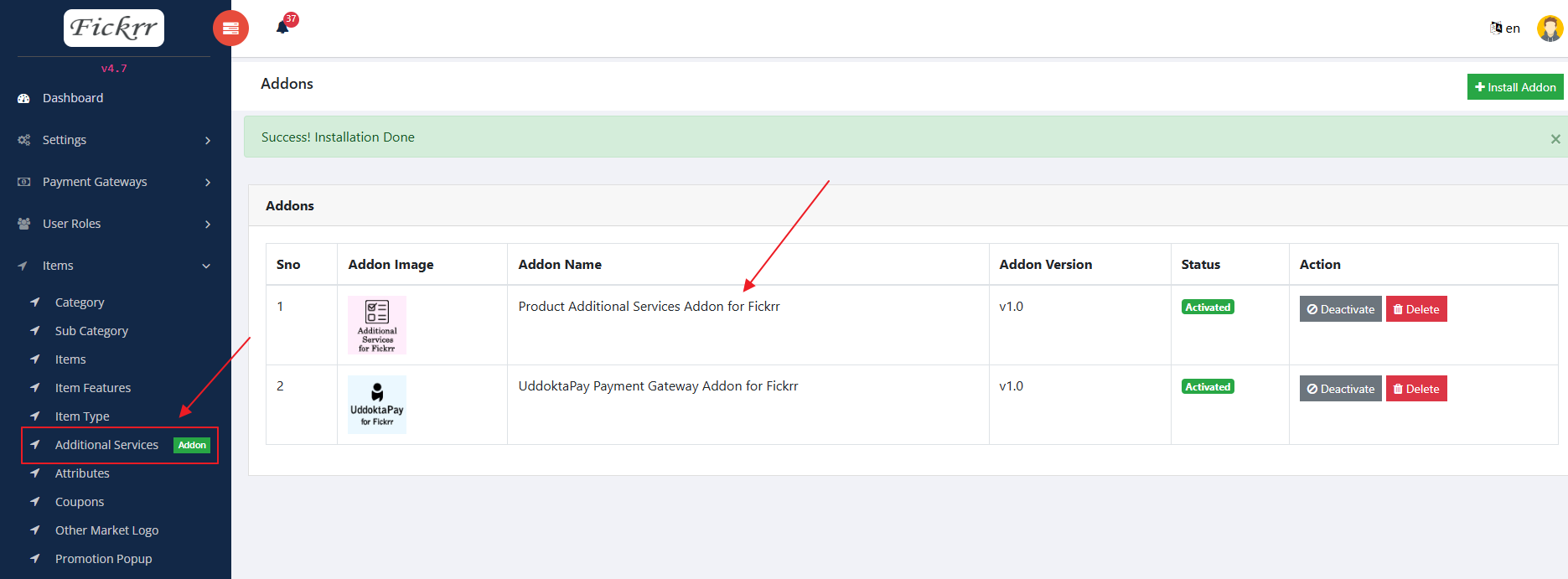Expand the User Roles menu
Screen dimensions: 1568x579
click(115, 224)
